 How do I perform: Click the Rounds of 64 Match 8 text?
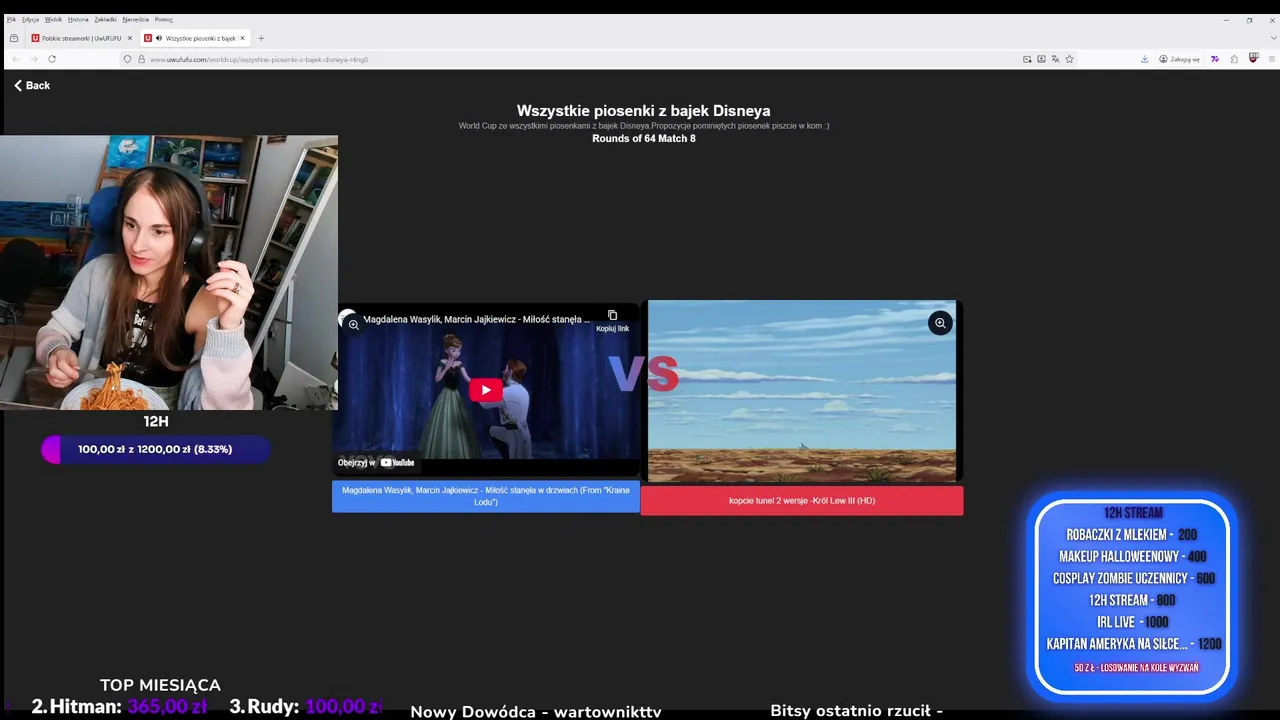[643, 139]
